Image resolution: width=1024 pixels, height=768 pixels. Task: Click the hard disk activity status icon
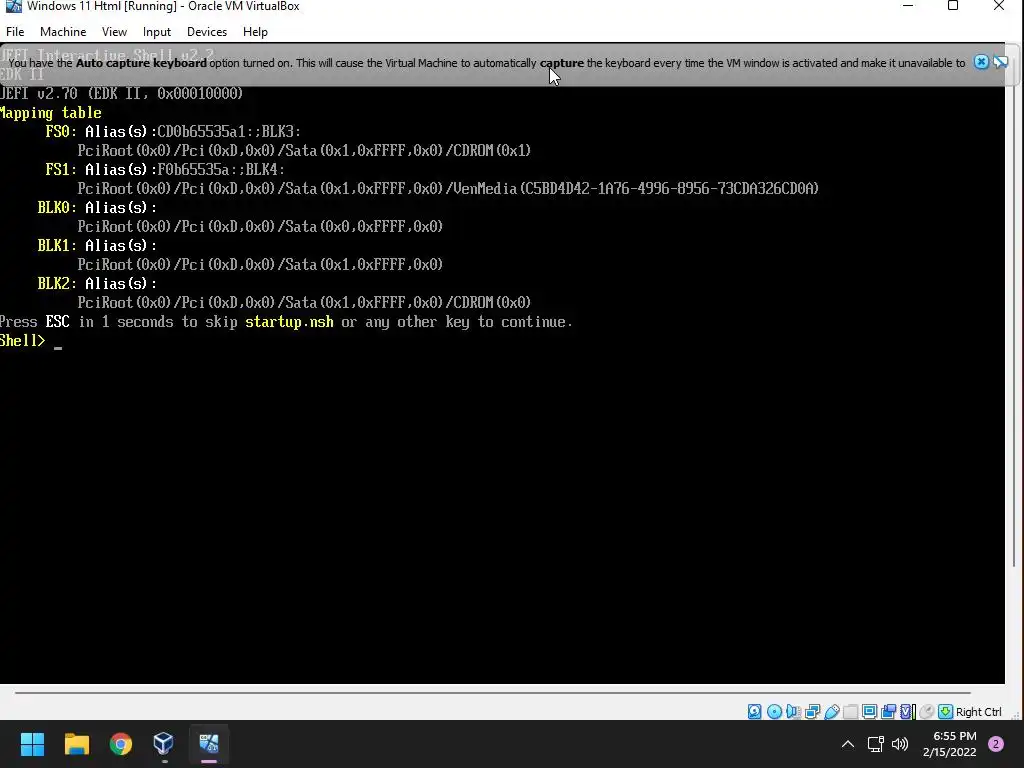[x=754, y=711]
